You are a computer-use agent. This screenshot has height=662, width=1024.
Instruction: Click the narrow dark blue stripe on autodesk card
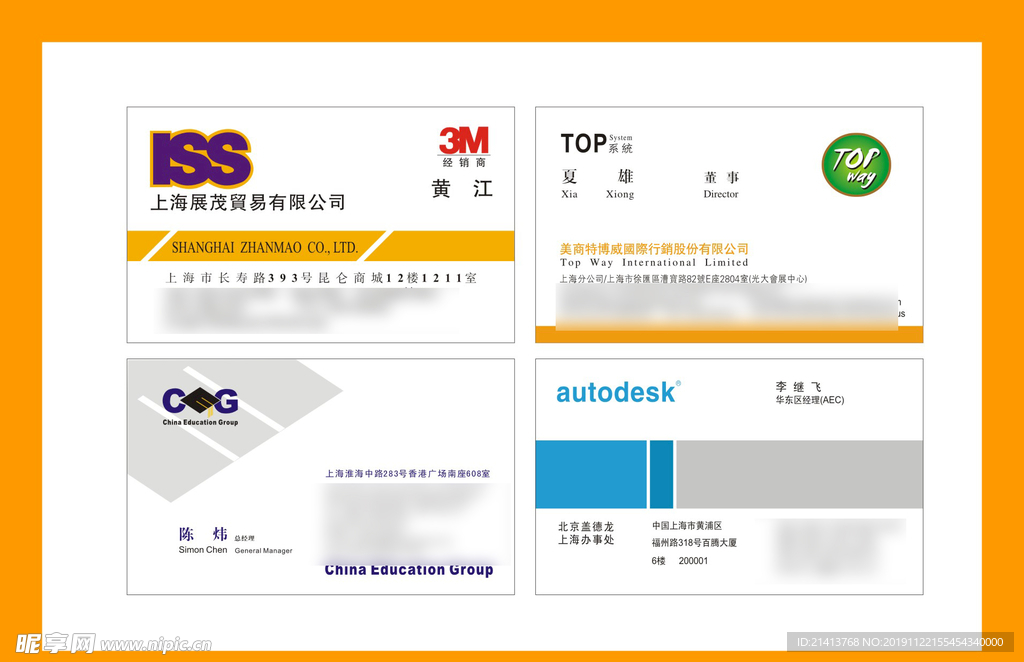pyautogui.click(x=662, y=474)
